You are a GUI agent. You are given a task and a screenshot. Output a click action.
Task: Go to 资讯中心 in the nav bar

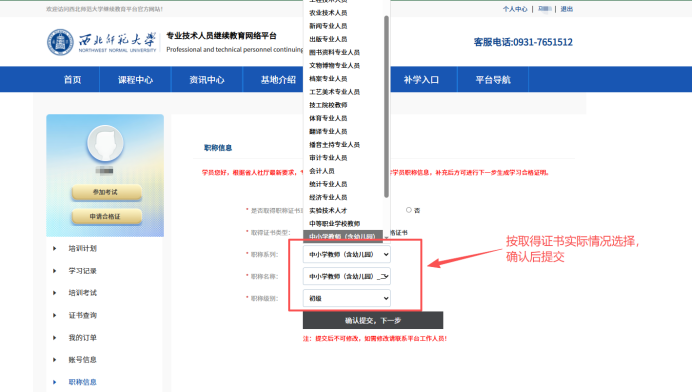[x=207, y=79]
